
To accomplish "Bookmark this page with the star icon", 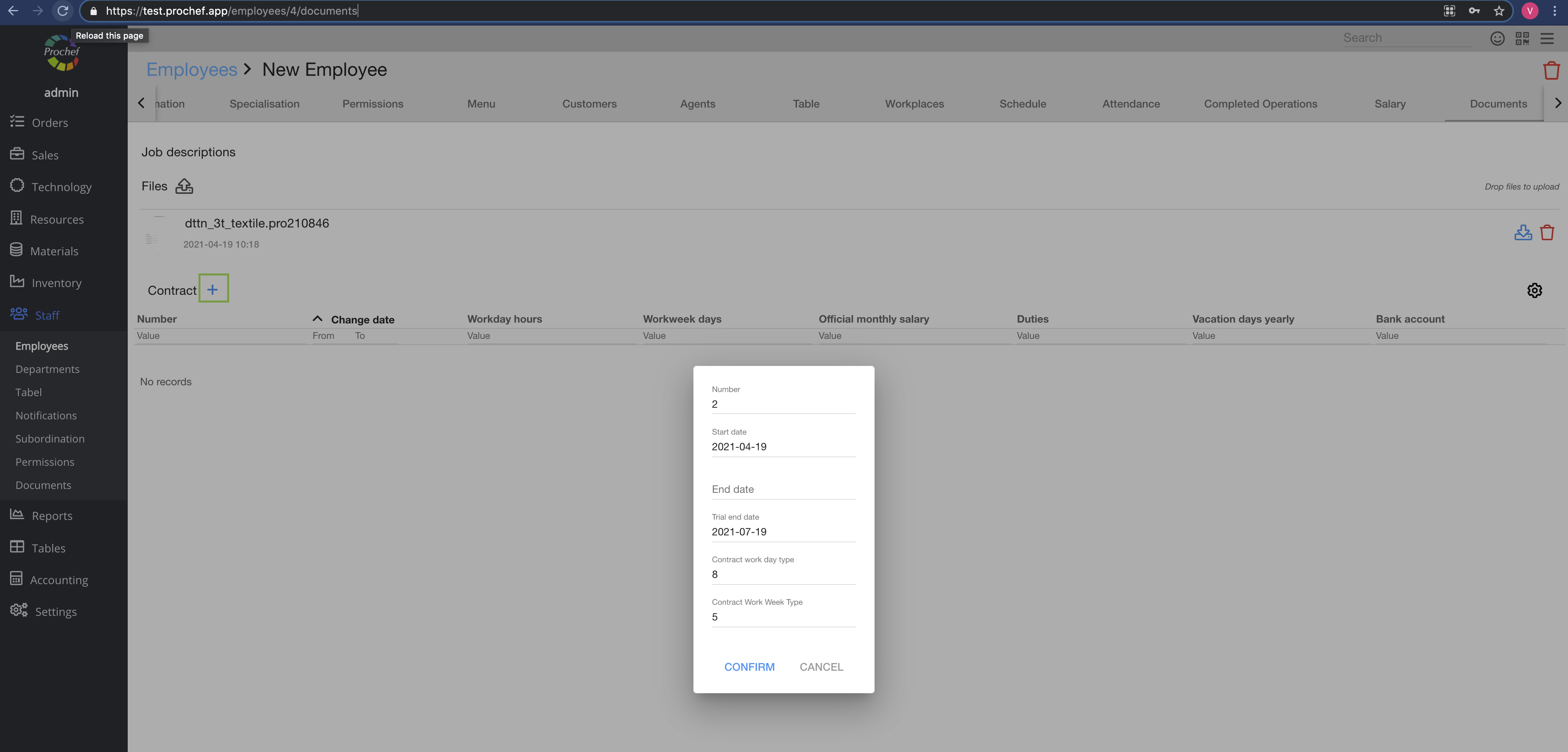I will (x=1499, y=11).
